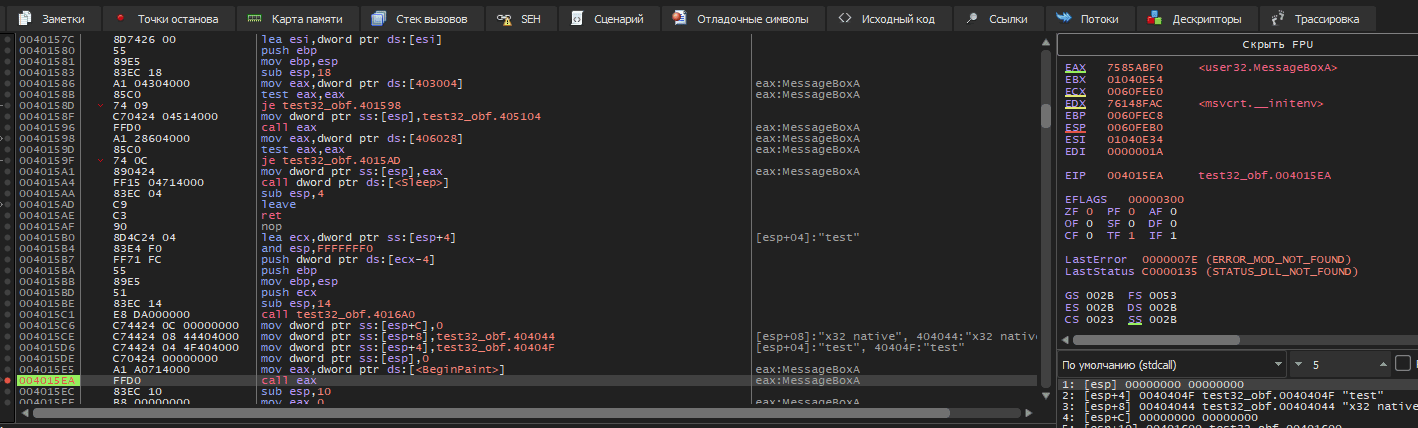This screenshot has height=428, width=1418.
Task: Click the Потоки threads arrows icon
Action: coord(1063,18)
